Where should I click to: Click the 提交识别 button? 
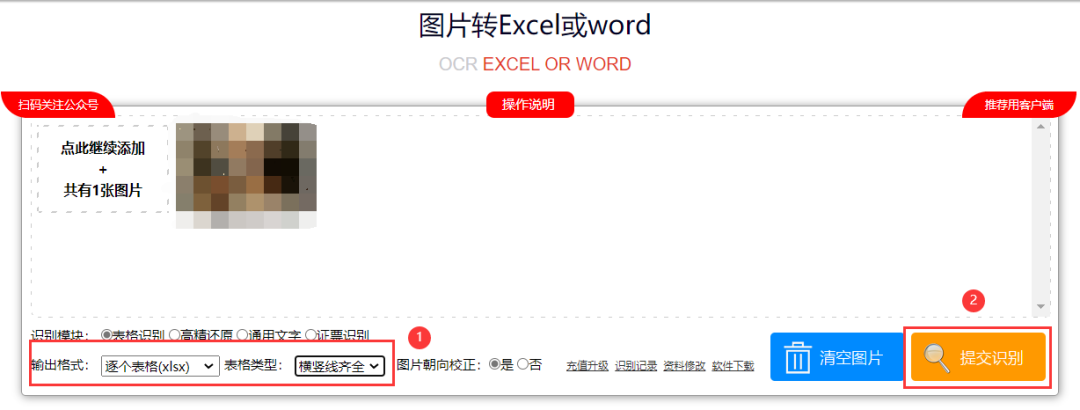coord(978,357)
